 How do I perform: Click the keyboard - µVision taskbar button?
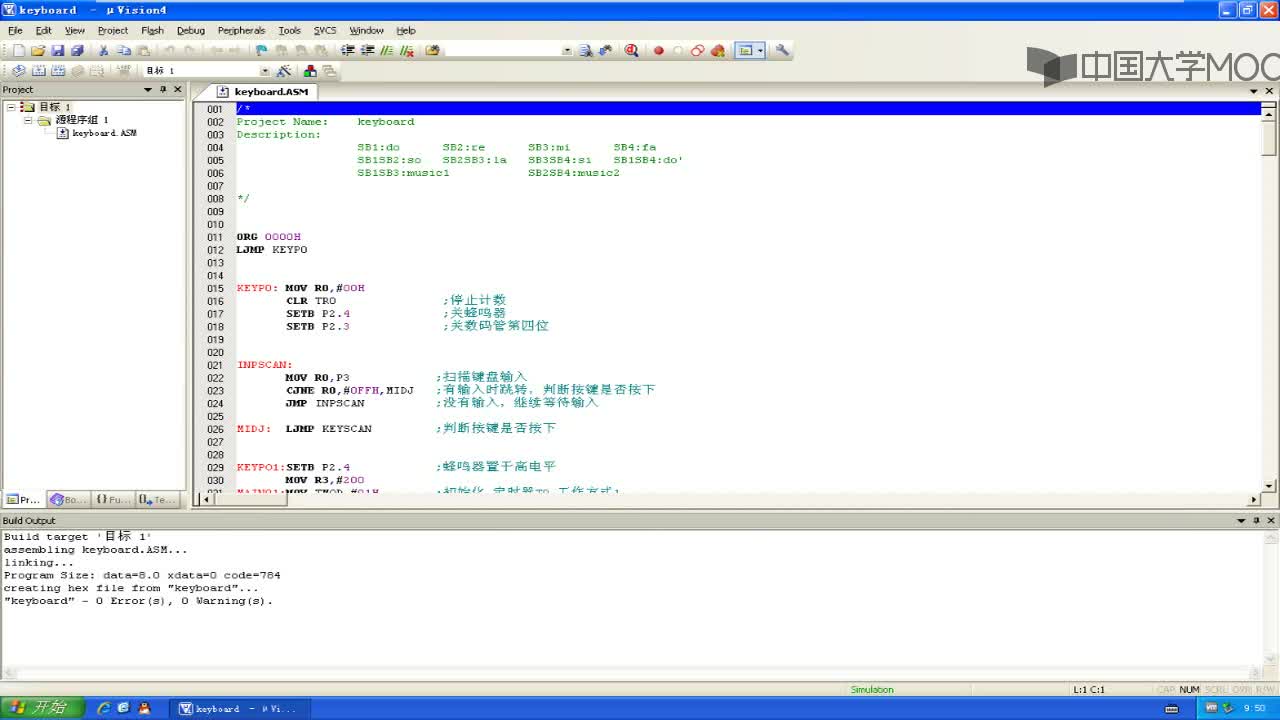[x=238, y=709]
